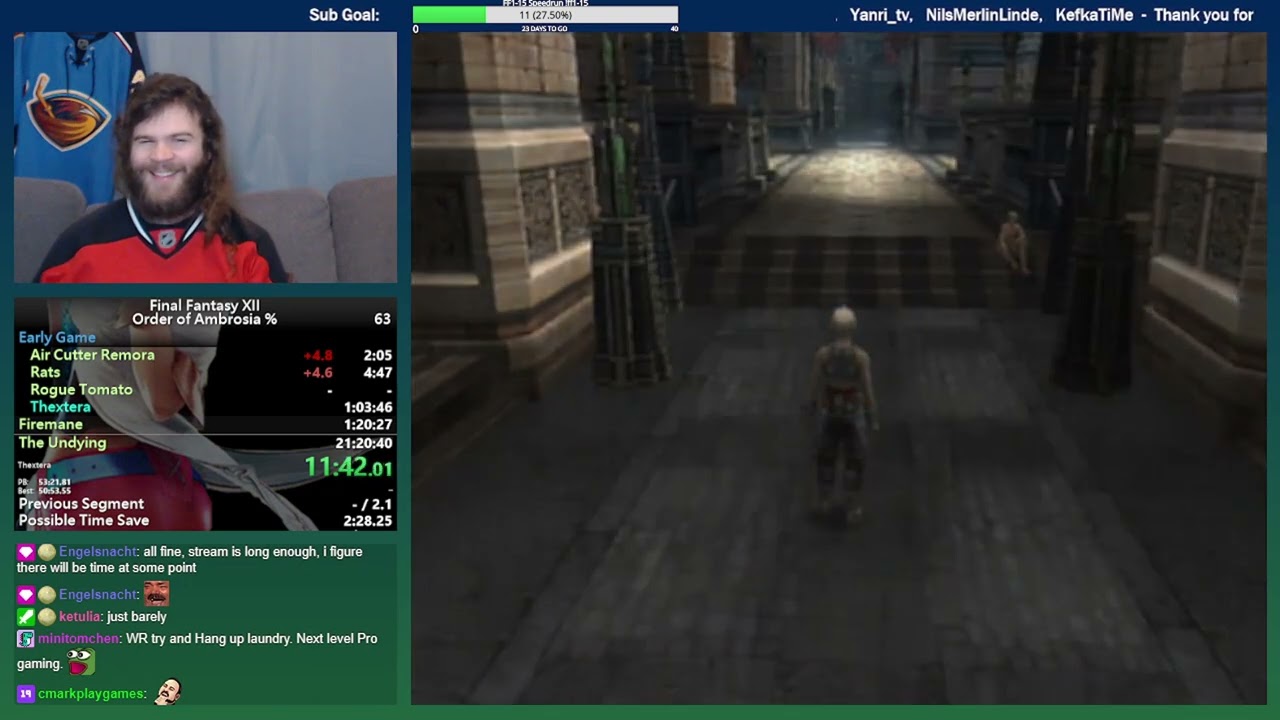This screenshot has width=1280, height=720.
Task: Click the Sub Goal progress bar
Action: pyautogui.click(x=545, y=15)
